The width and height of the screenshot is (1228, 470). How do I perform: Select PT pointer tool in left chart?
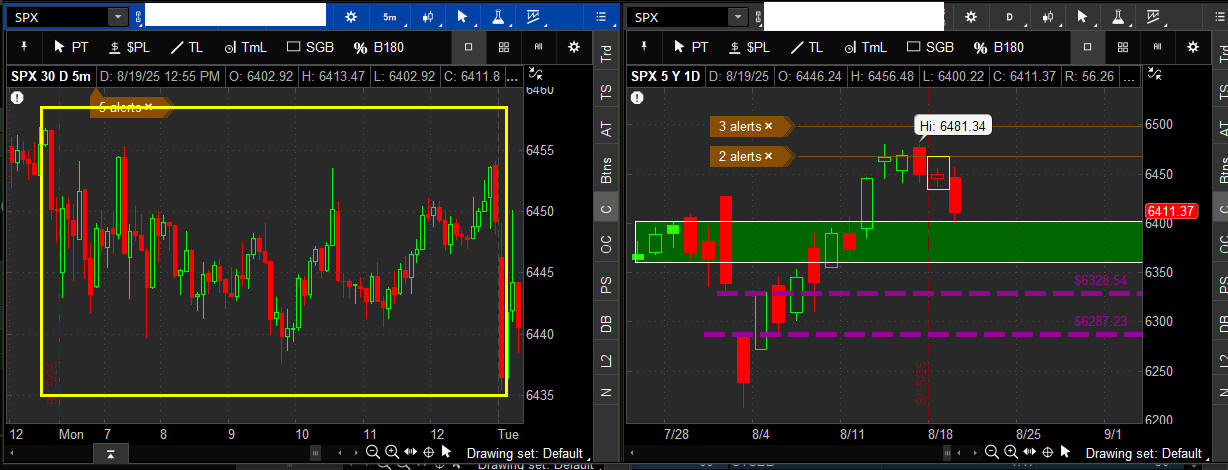[70, 47]
